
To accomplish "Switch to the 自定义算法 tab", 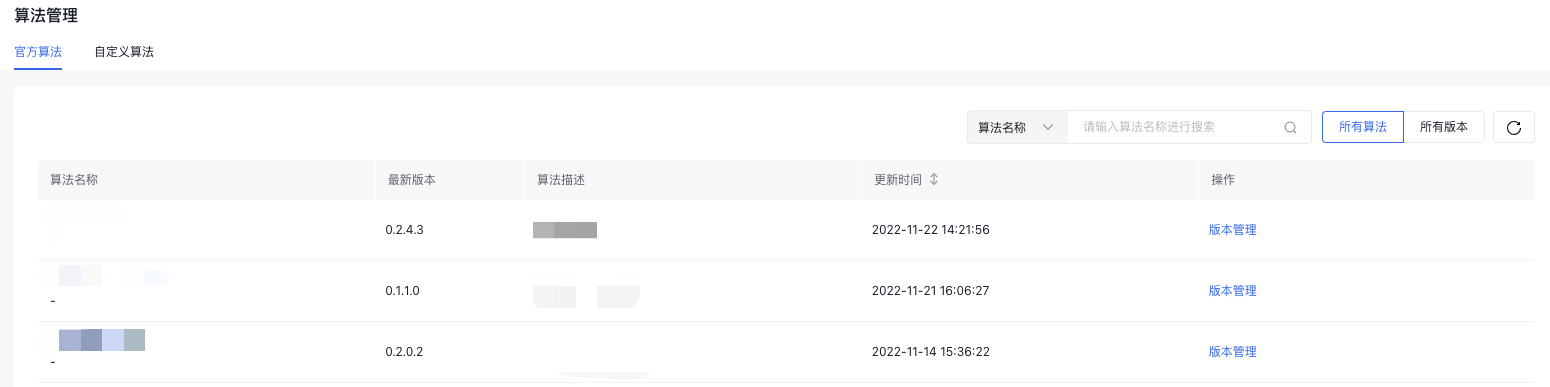I will click(x=124, y=51).
